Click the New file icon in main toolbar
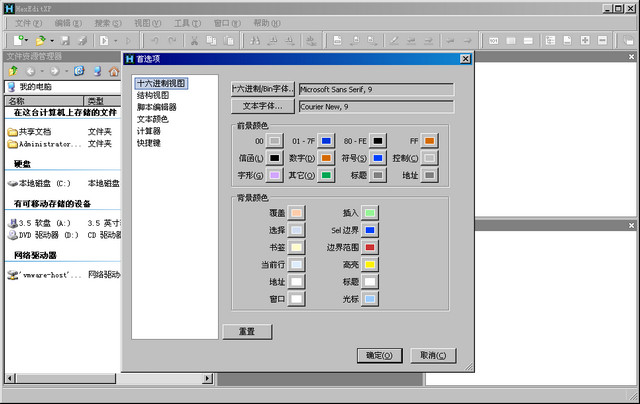Viewport: 640px width, 404px height. (x=17, y=39)
